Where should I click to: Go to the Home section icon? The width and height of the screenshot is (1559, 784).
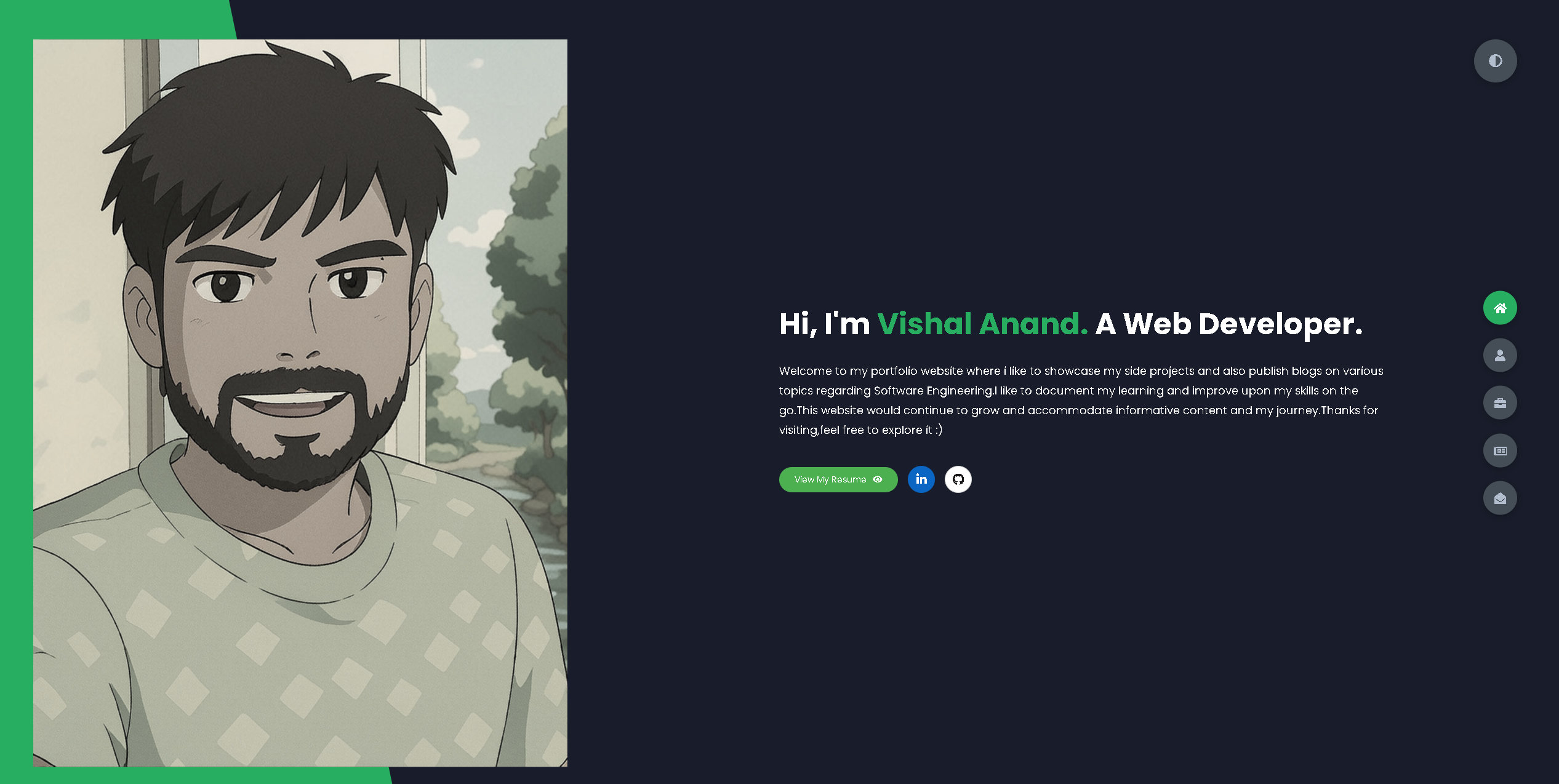(x=1500, y=308)
